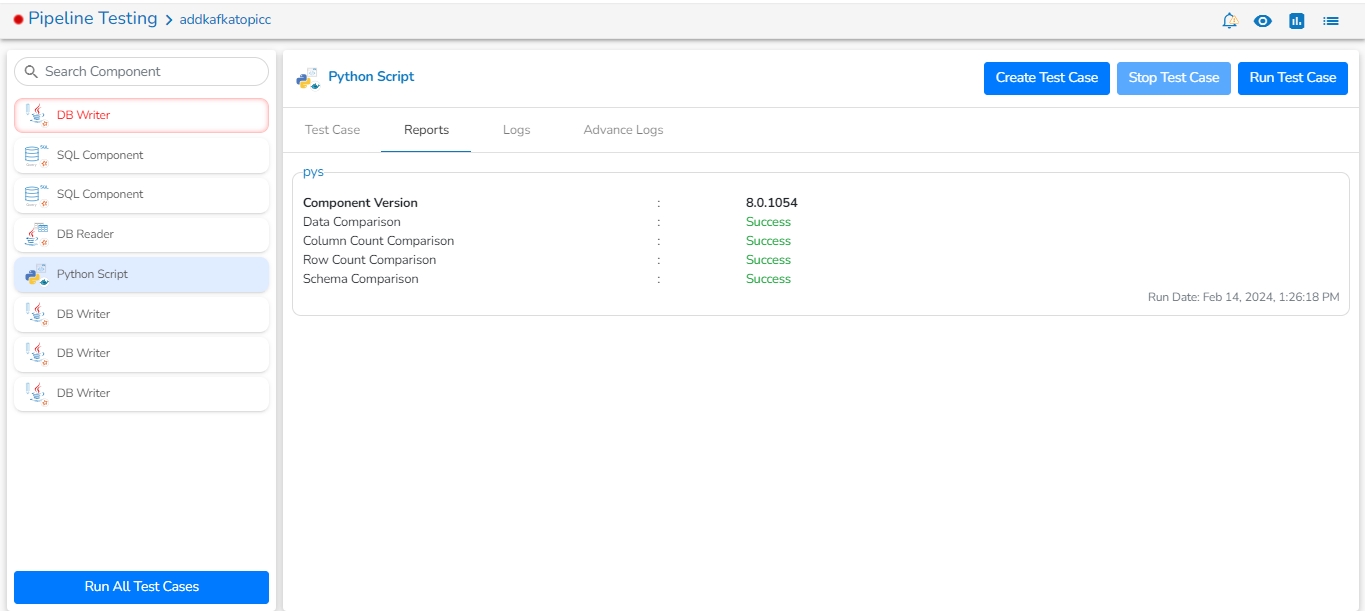Click the magnifier icon in the search box

click(31, 72)
